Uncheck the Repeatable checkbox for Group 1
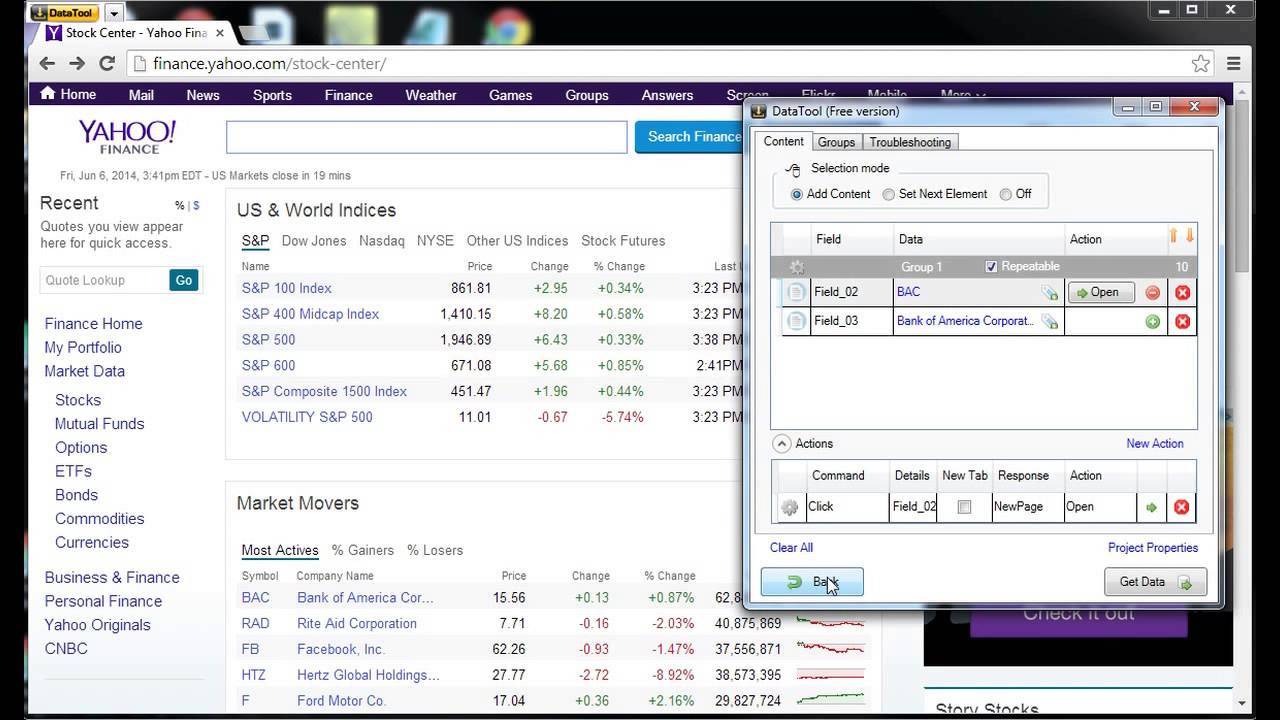The width and height of the screenshot is (1280, 720). [991, 267]
